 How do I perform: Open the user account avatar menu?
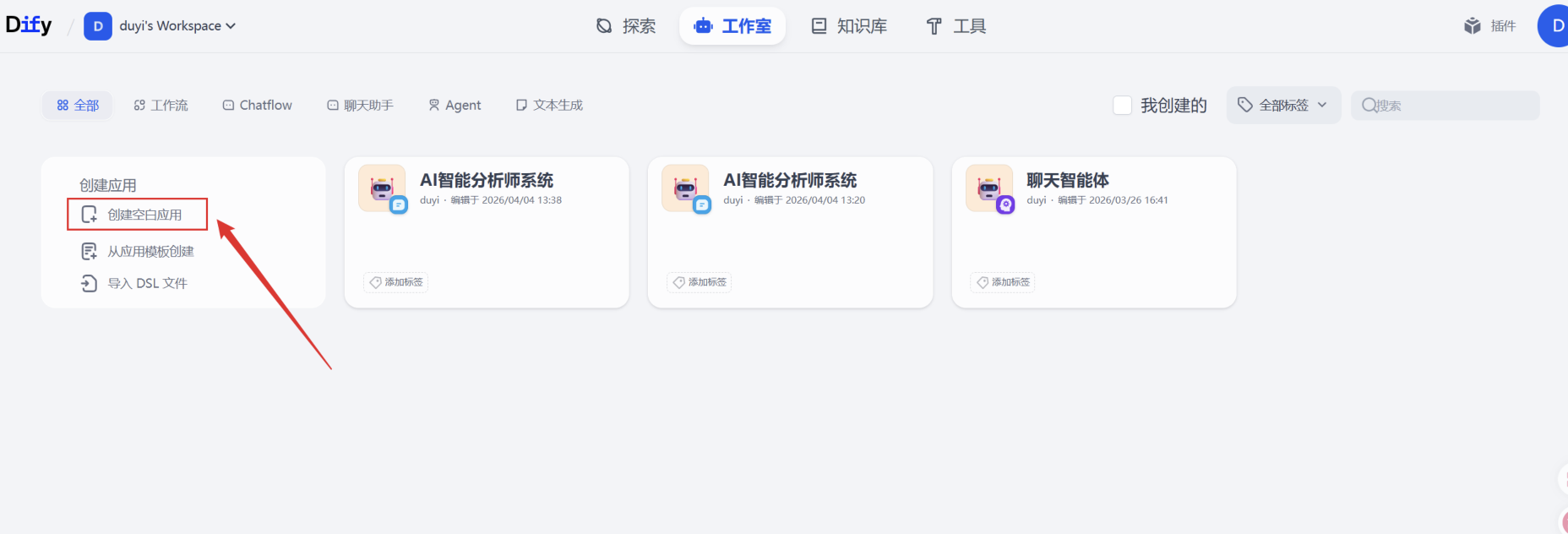pyautogui.click(x=1554, y=26)
